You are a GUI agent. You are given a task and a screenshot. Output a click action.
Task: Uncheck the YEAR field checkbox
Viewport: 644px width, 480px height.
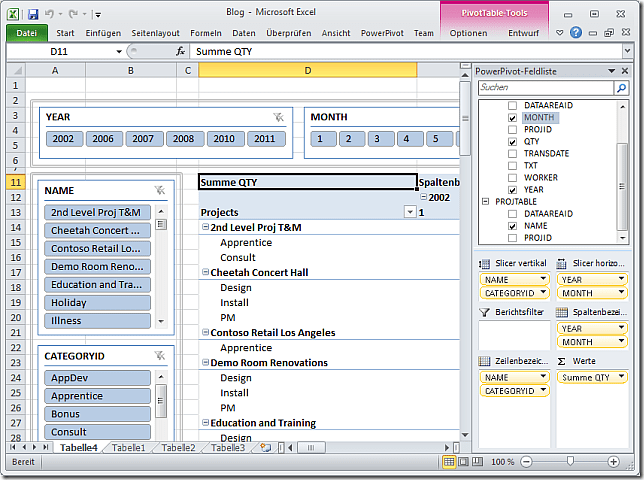pos(512,190)
